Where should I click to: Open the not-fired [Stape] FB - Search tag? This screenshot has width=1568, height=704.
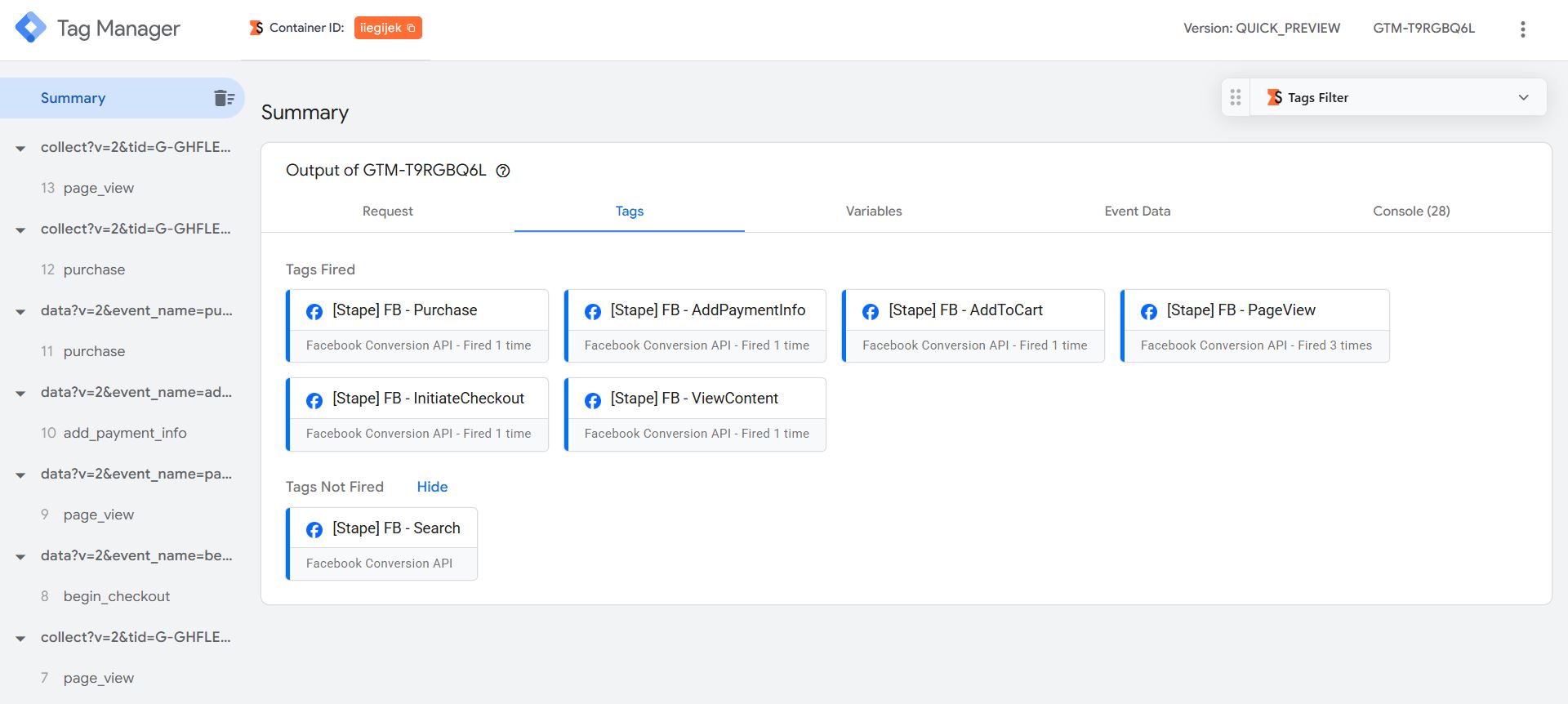tap(381, 544)
